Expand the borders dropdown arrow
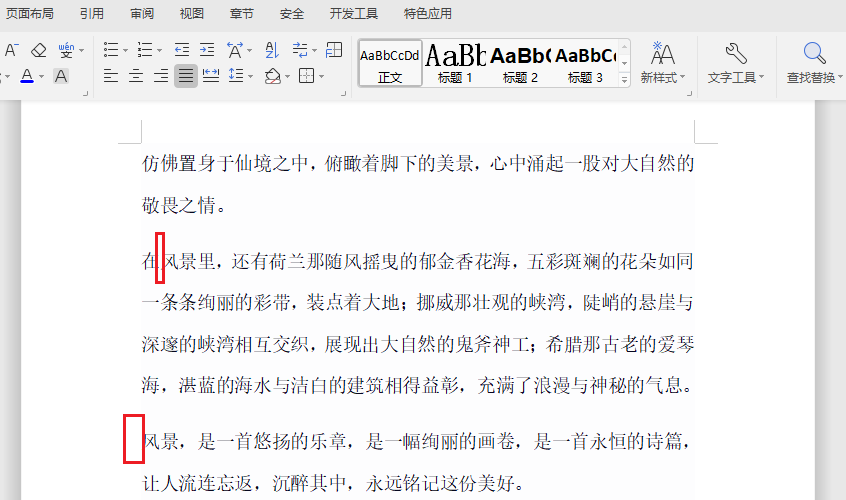This screenshot has width=846, height=500. (321, 77)
